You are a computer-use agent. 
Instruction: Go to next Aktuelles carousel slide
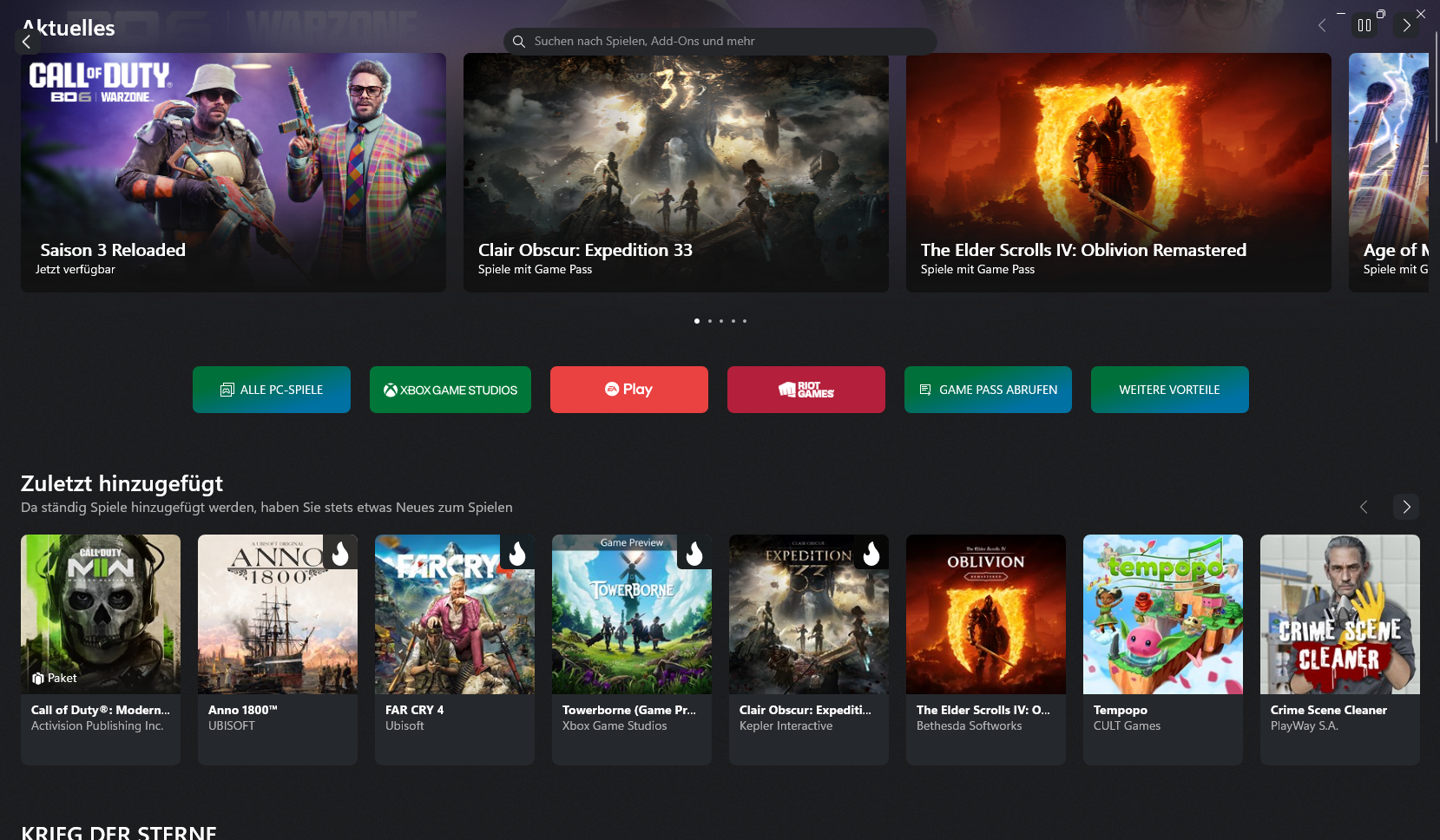[x=1406, y=25]
